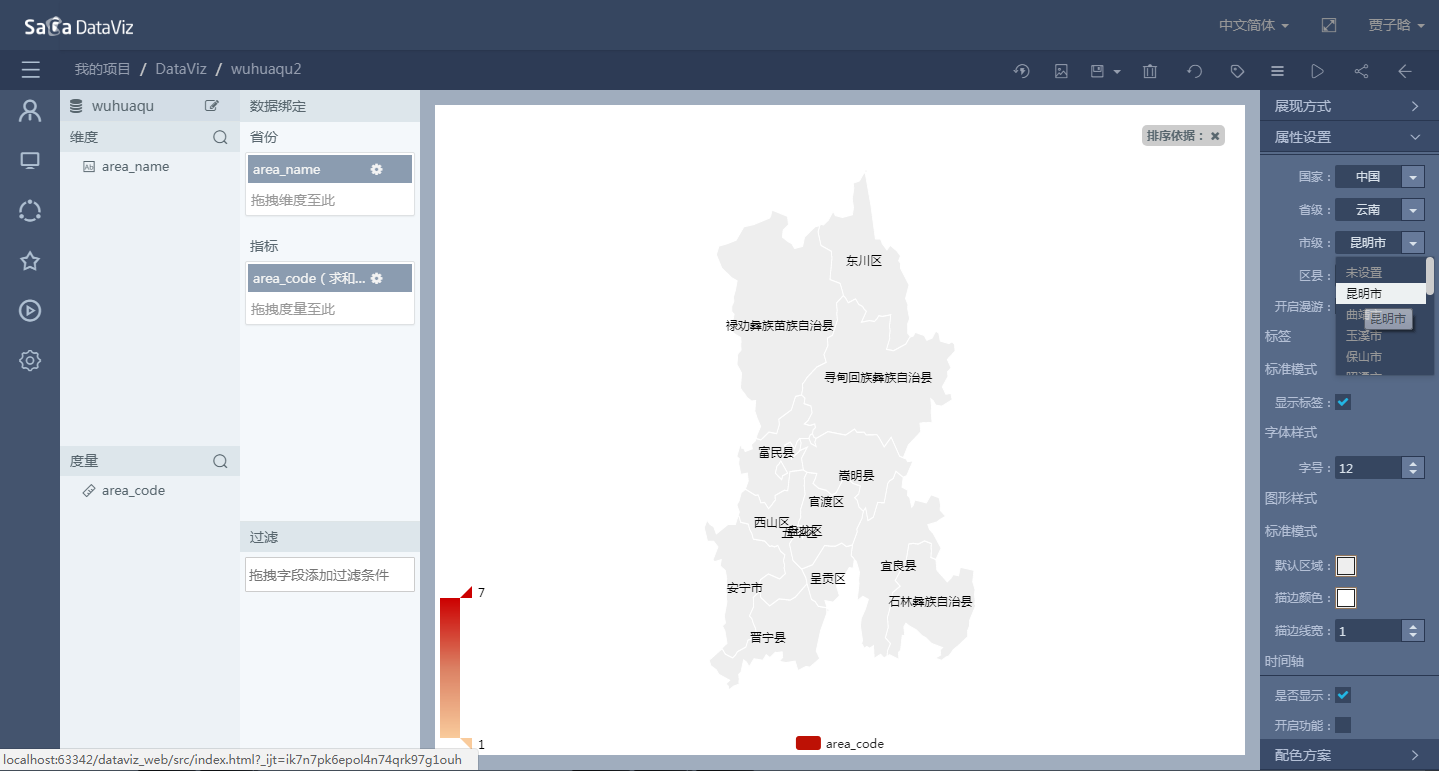Click the city dropdown list scrollbar
Viewport: 1439px width, 771px height.
[1430, 276]
